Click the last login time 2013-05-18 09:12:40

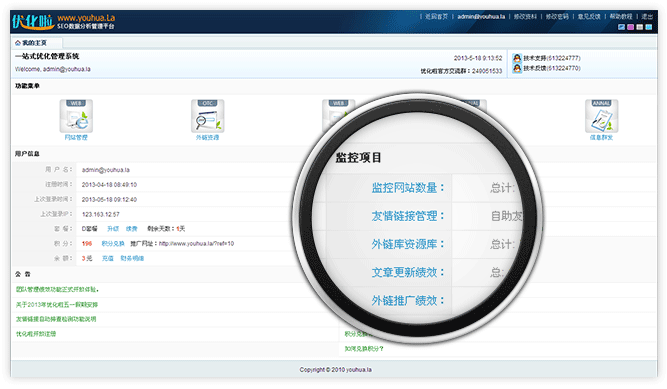(109, 200)
